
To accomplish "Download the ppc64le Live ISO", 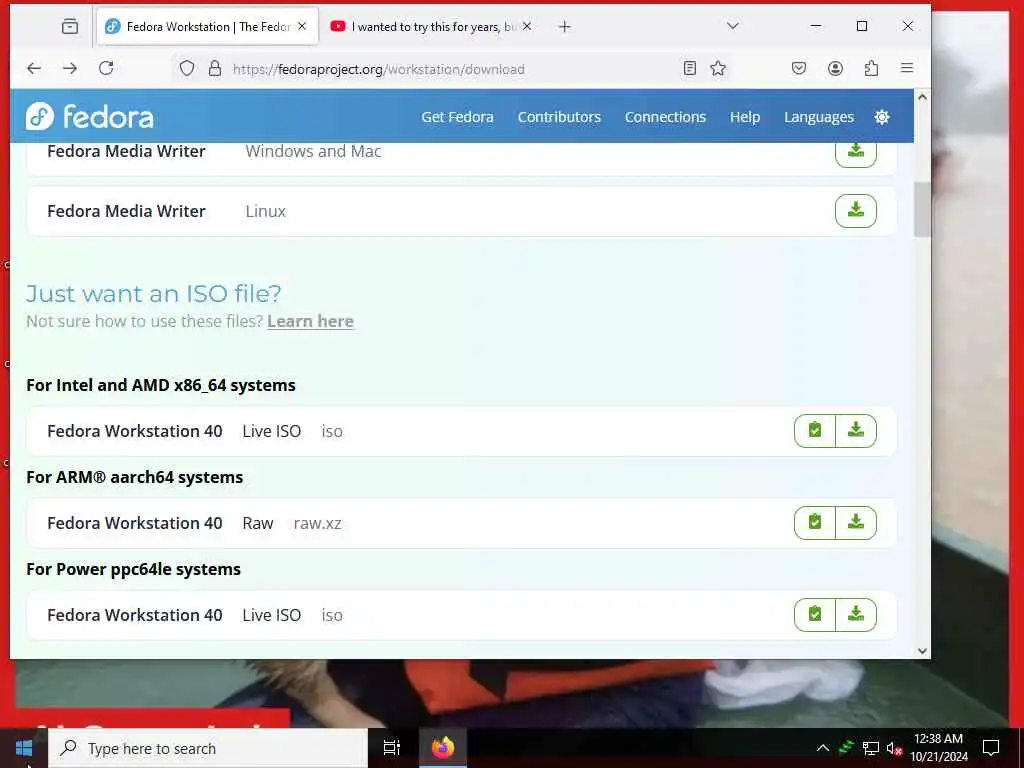I will [x=856, y=615].
